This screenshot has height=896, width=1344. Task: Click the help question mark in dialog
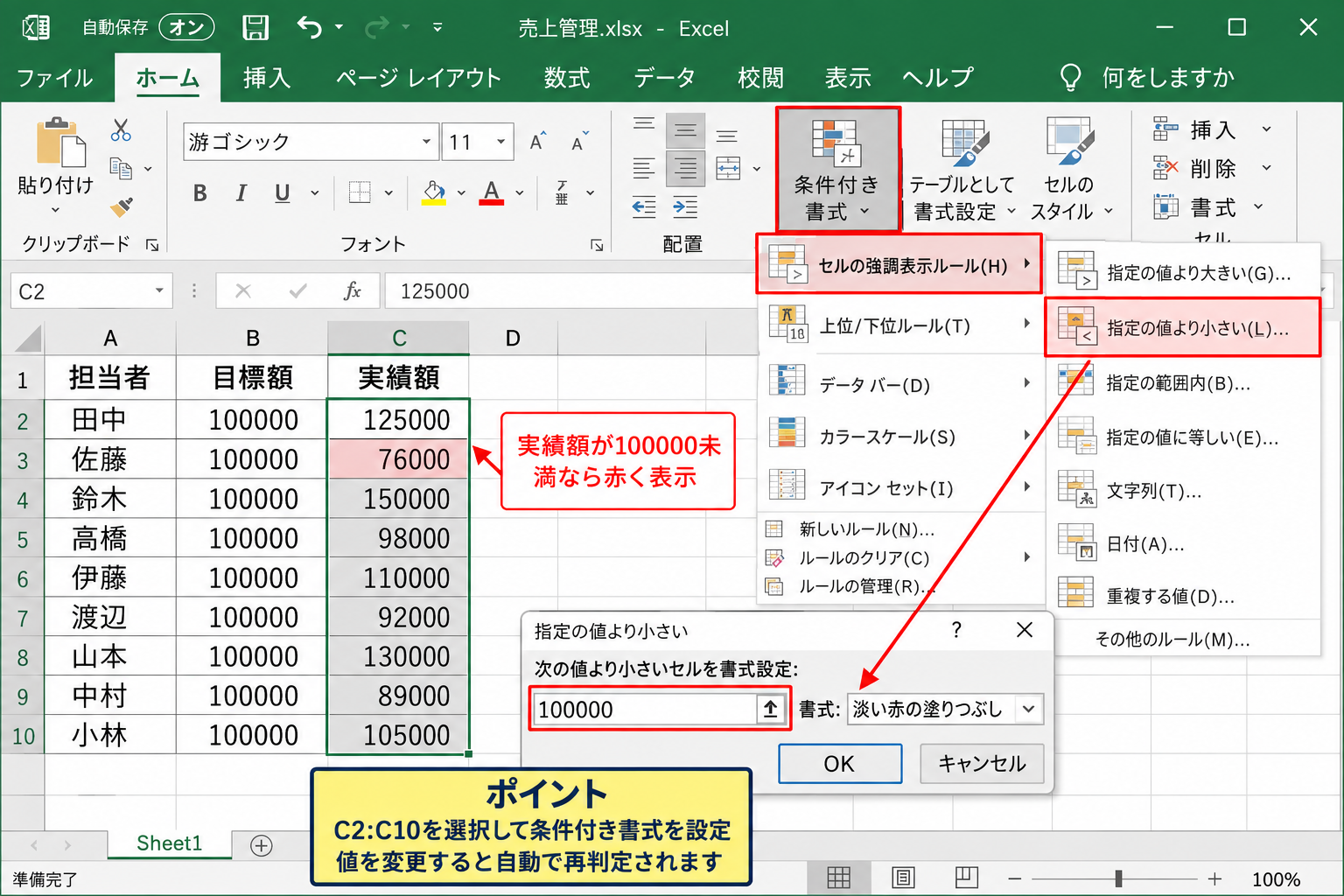[x=956, y=630]
